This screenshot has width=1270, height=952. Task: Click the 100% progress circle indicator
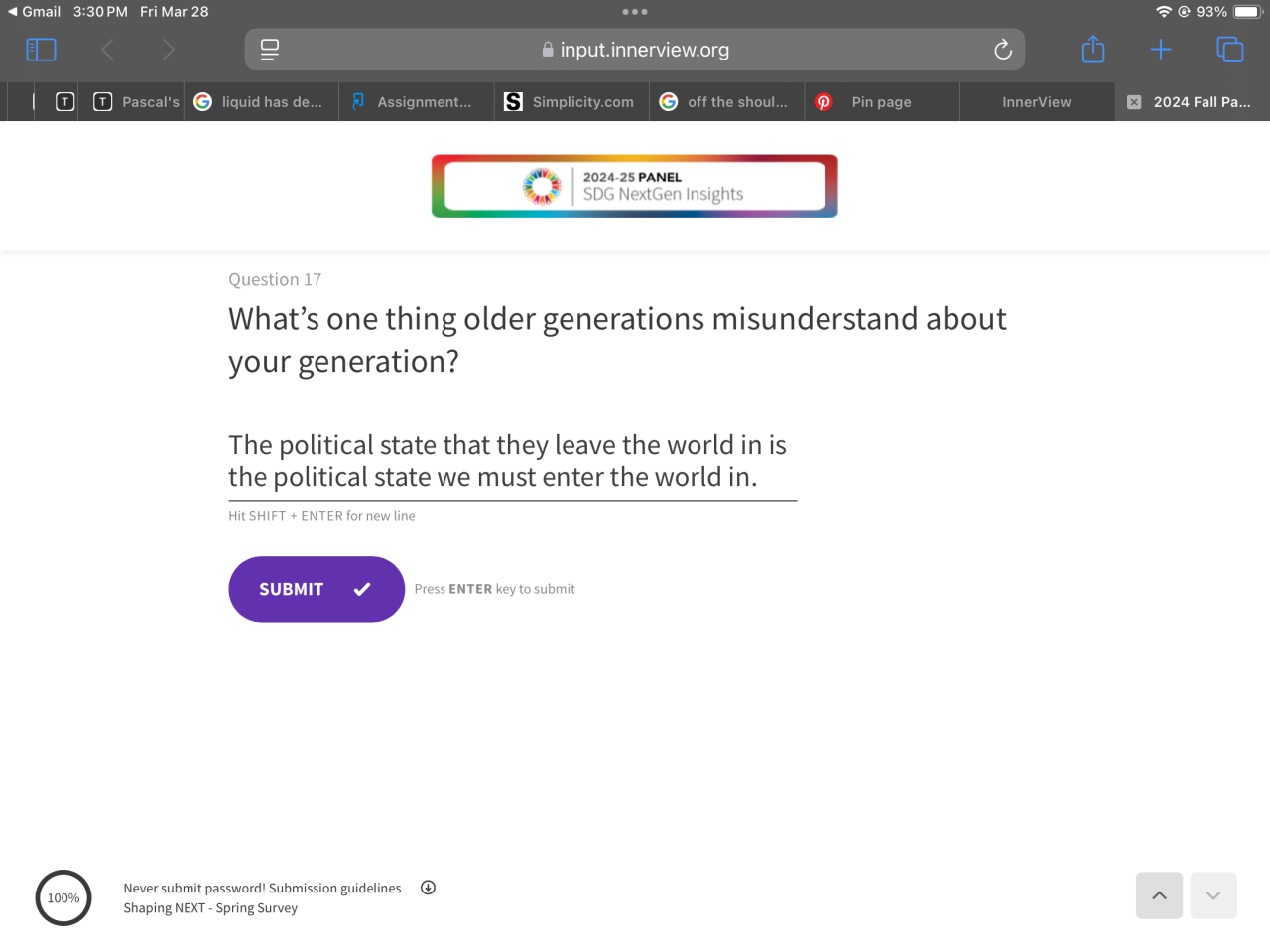coord(63,898)
